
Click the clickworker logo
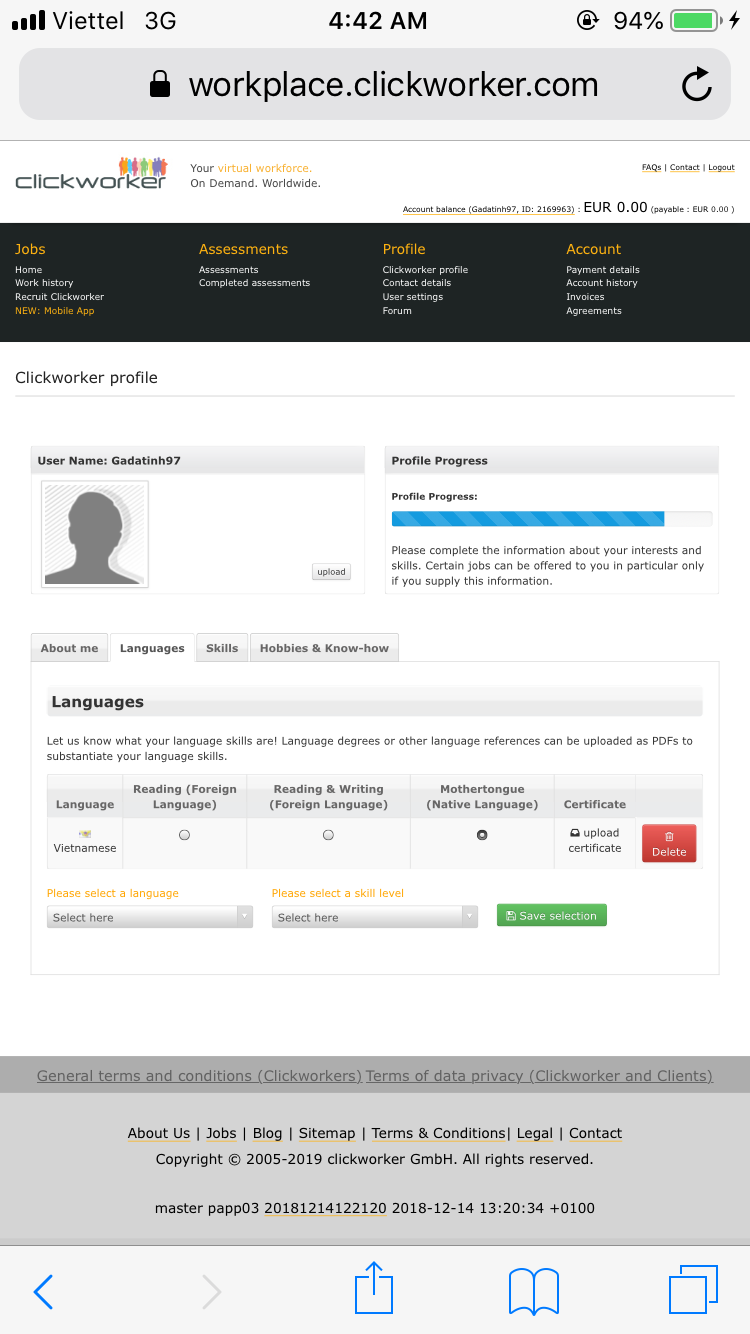91,173
